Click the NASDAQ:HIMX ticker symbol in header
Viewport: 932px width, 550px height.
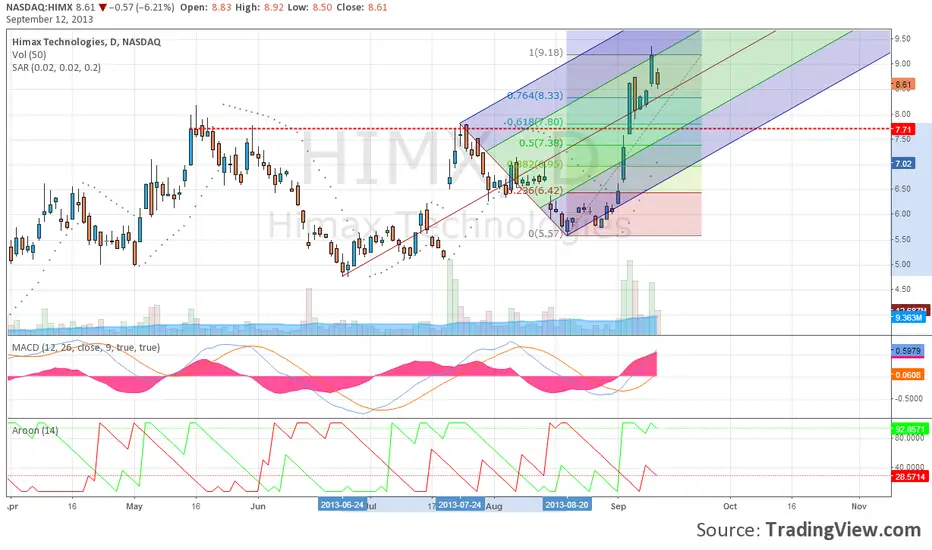click(39, 8)
